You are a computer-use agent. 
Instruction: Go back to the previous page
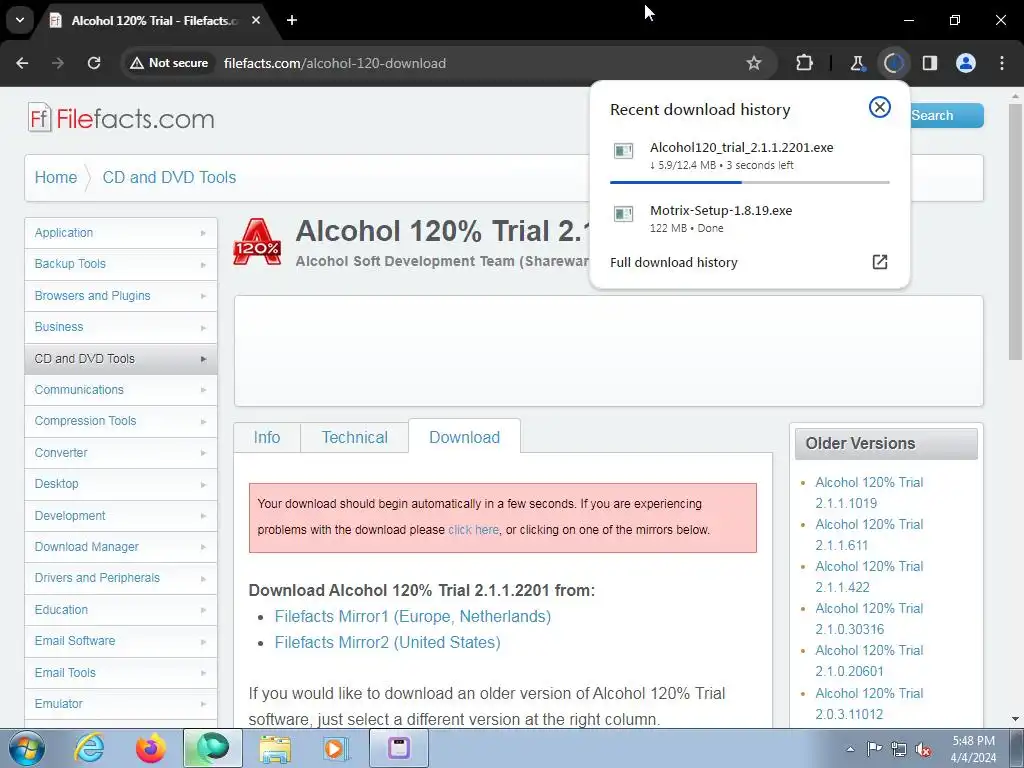pos(22,63)
